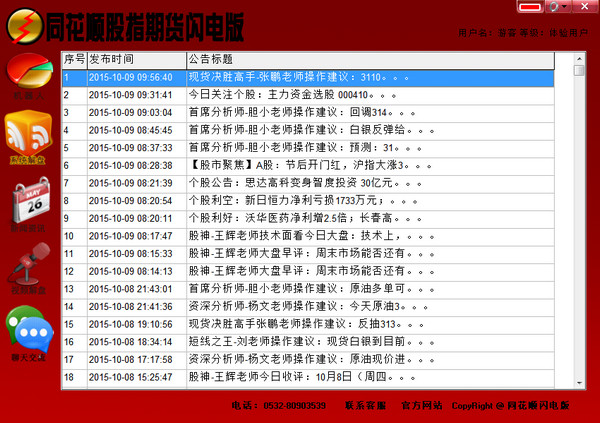Image resolution: width=600 pixels, height=423 pixels.
Task: Click timestamp 2015-10-09 09:31:41
Action: pyautogui.click(x=130, y=95)
